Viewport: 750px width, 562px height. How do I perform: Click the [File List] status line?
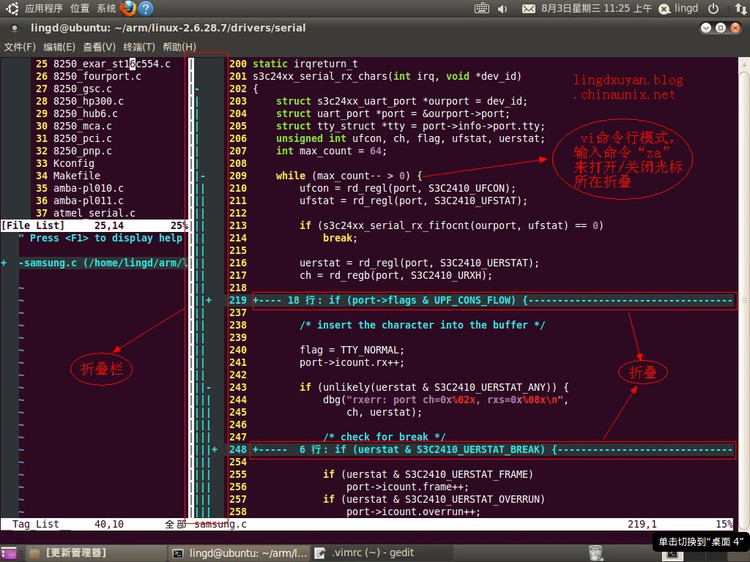tap(94, 225)
